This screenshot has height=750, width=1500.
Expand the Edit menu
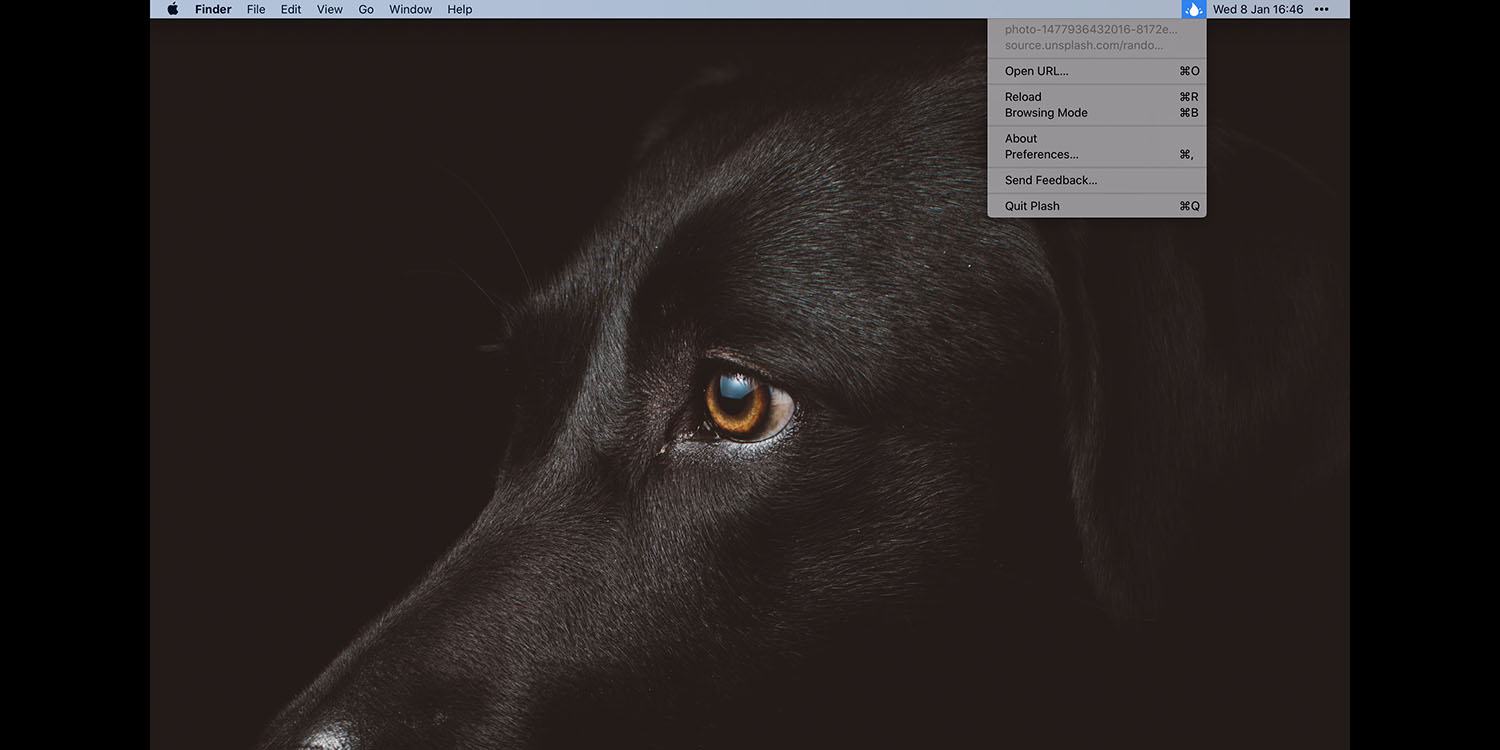(x=291, y=9)
